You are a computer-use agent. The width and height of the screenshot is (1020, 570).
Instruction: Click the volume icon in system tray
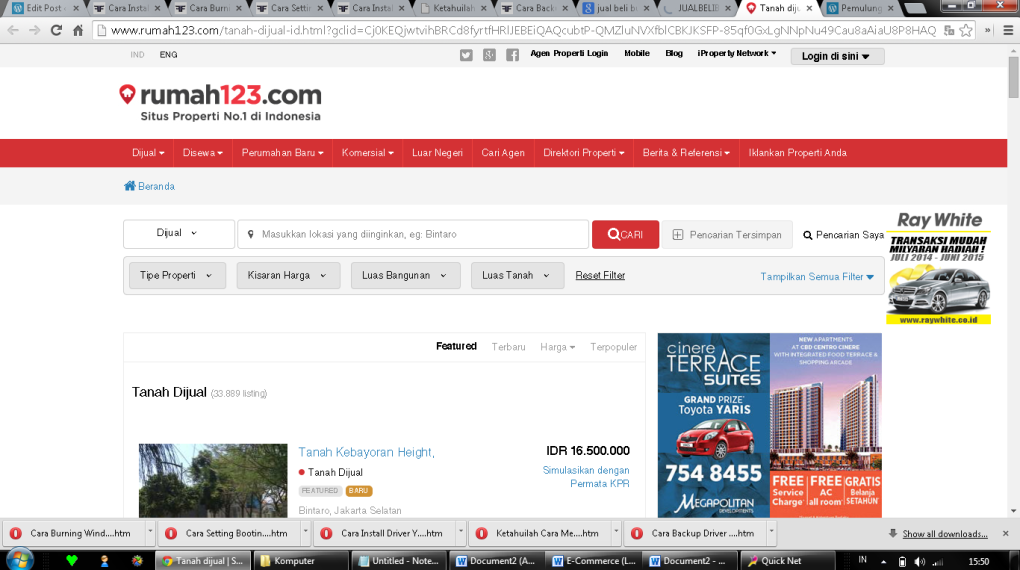919,561
